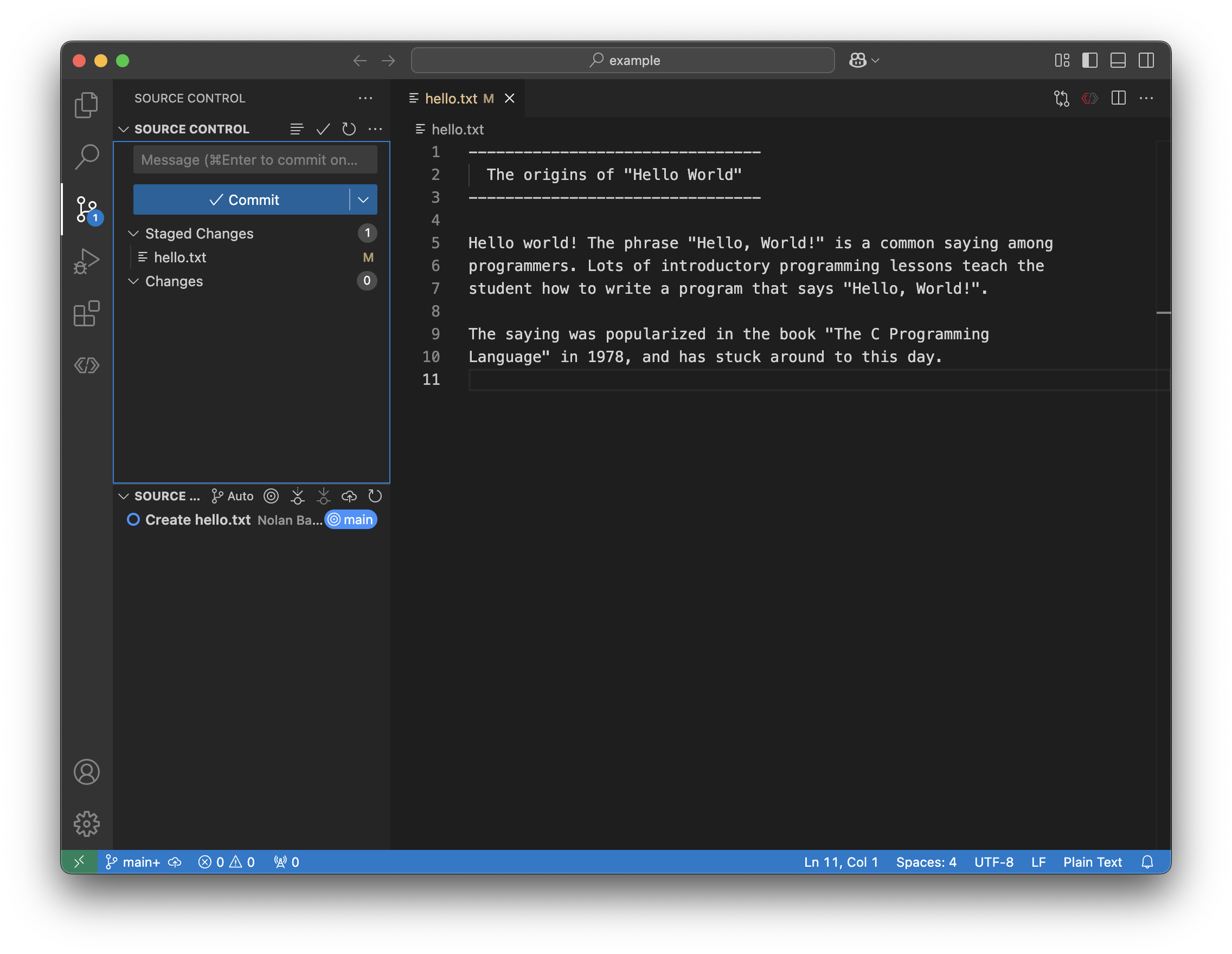Click the fetch icon in Source Graph toolbar
Image resolution: width=1232 pixels, height=954 pixels.
point(297,496)
